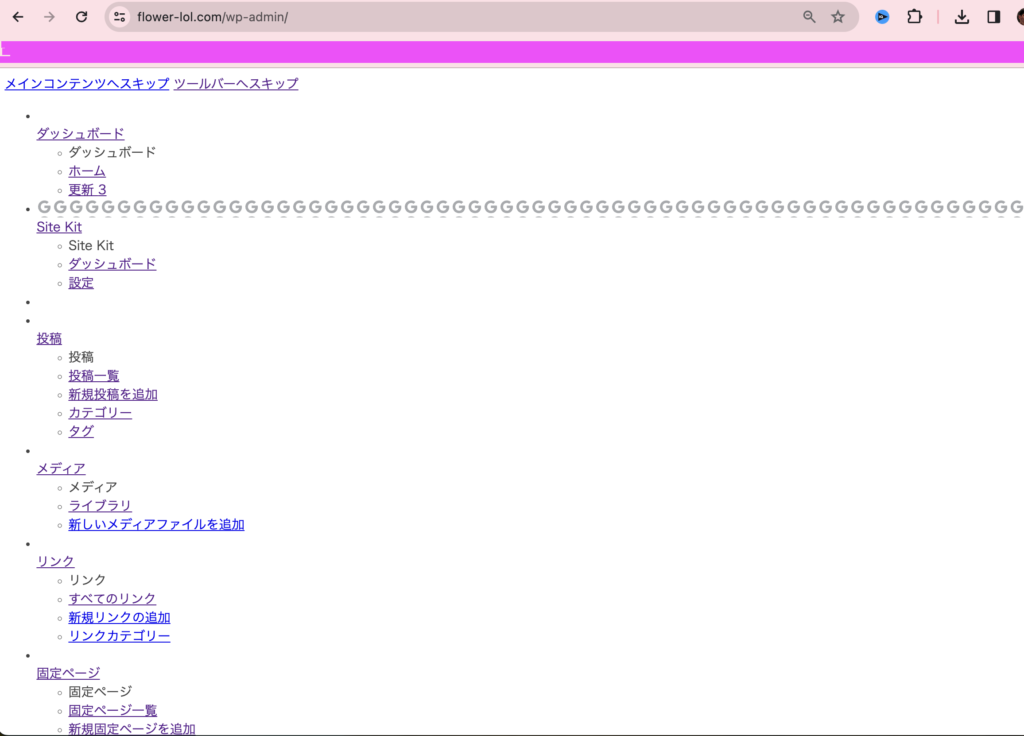
Task: Open the リンクカテゴリー link
Action: click(x=119, y=636)
